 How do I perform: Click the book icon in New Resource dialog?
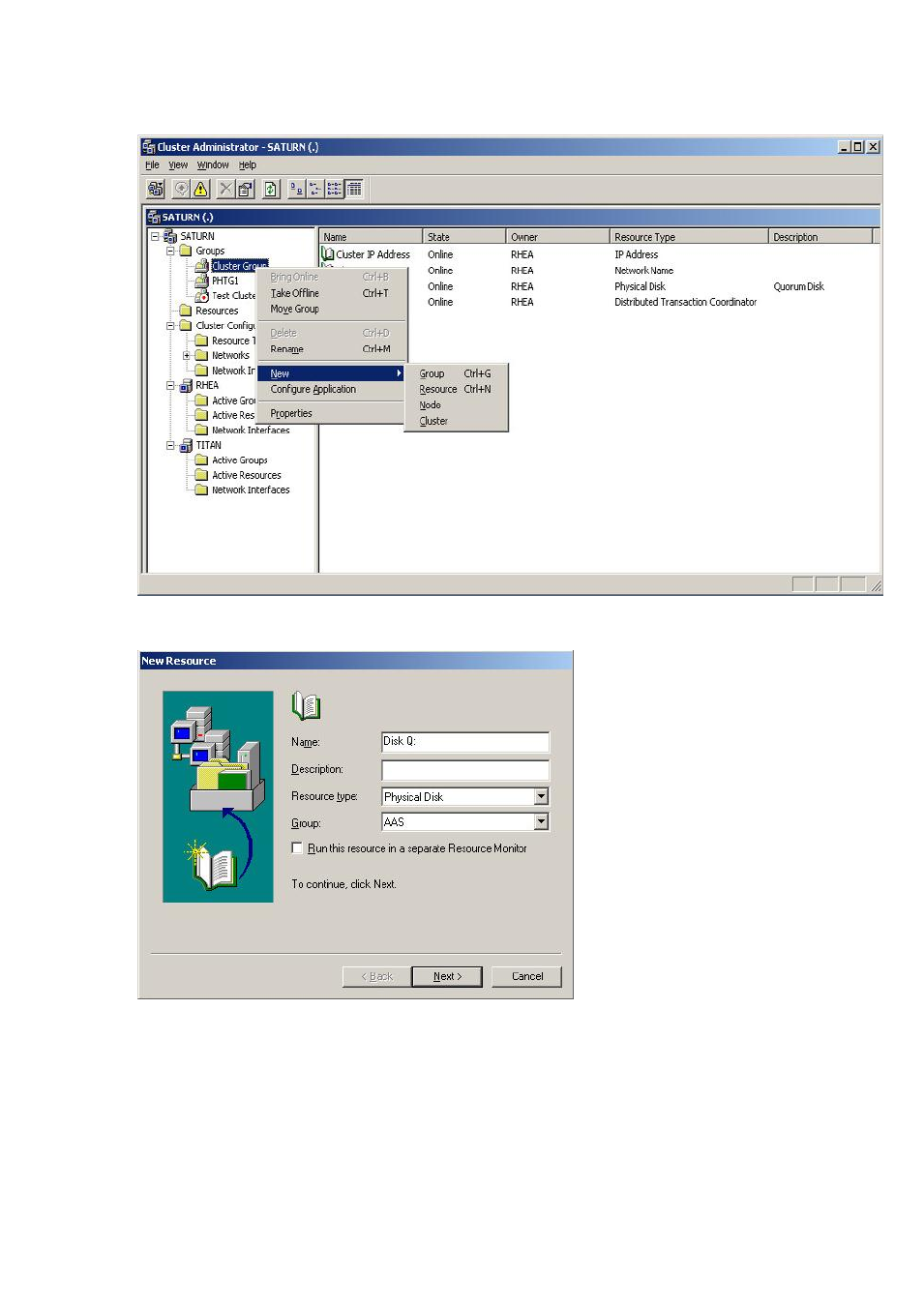306,705
